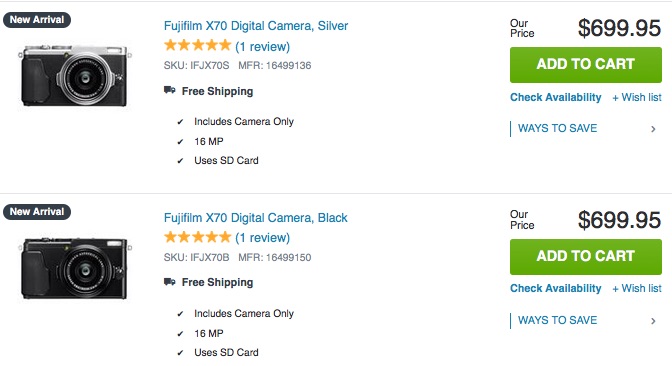
Task: Click the New Arrival badge on Black camera
Action: pos(37,212)
